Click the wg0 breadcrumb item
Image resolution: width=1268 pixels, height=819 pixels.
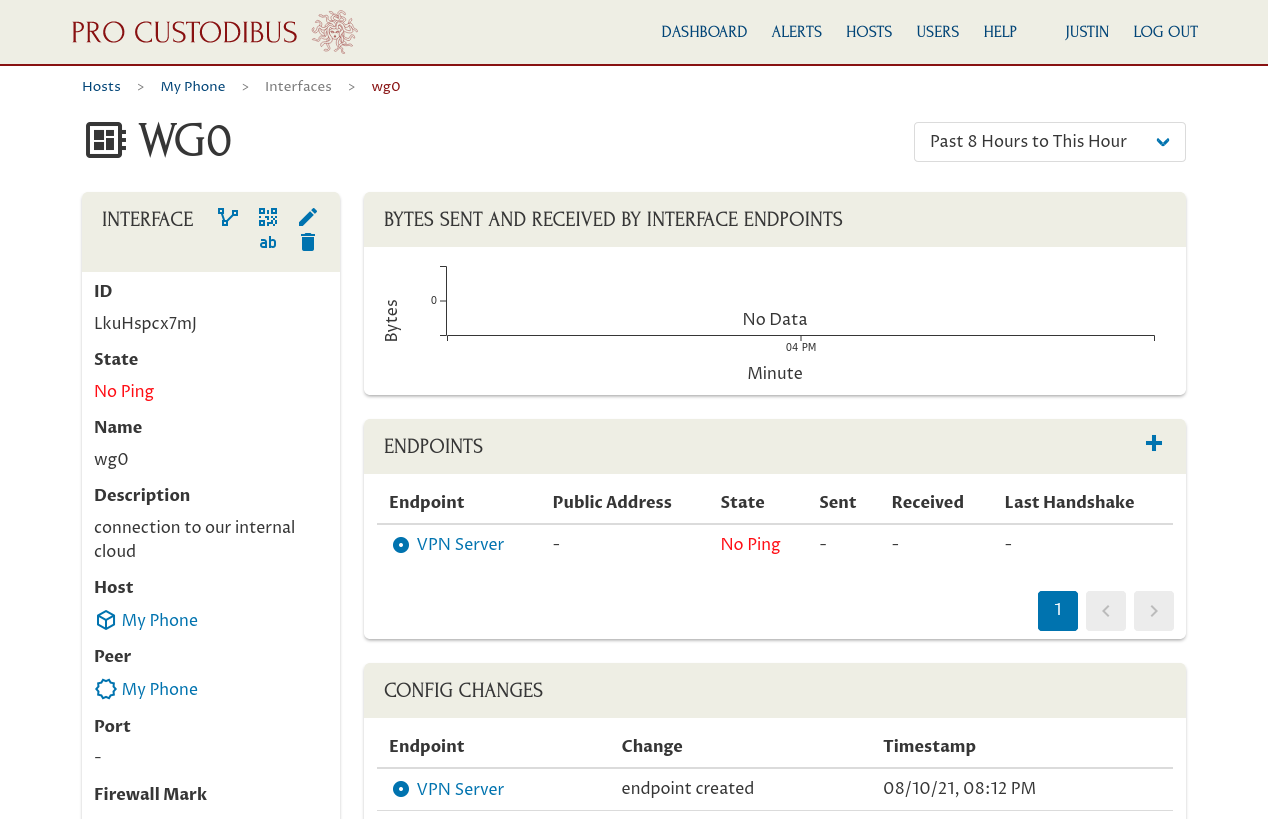pyautogui.click(x=386, y=87)
